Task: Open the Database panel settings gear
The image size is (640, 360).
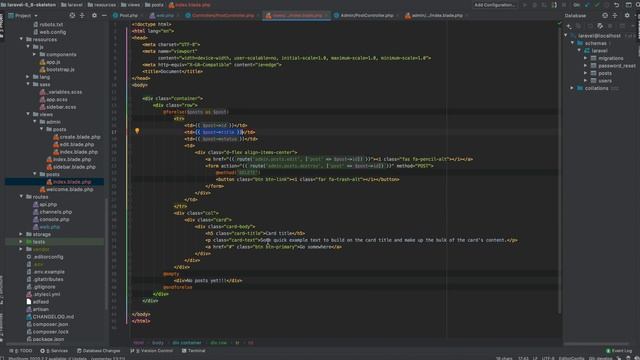Action: 627,16
